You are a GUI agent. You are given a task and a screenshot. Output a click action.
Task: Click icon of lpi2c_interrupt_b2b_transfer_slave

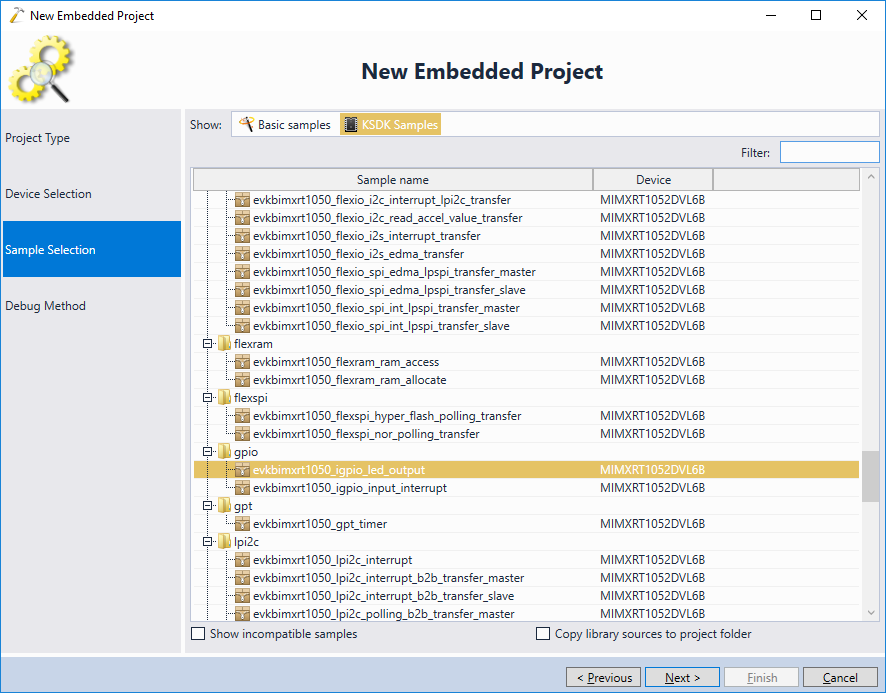point(242,596)
